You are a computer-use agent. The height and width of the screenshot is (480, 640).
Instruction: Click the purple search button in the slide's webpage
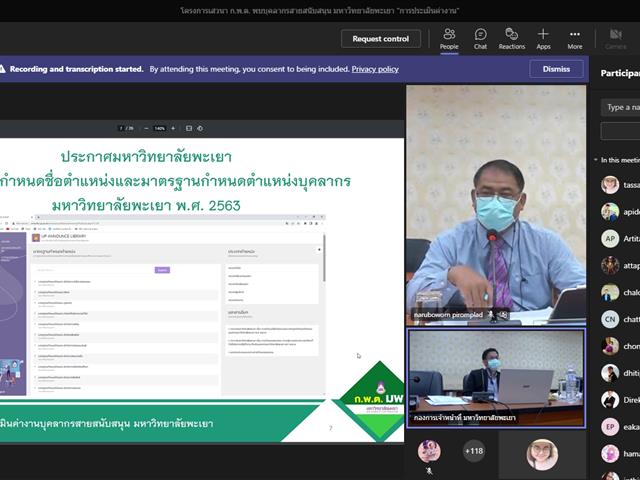(x=162, y=270)
